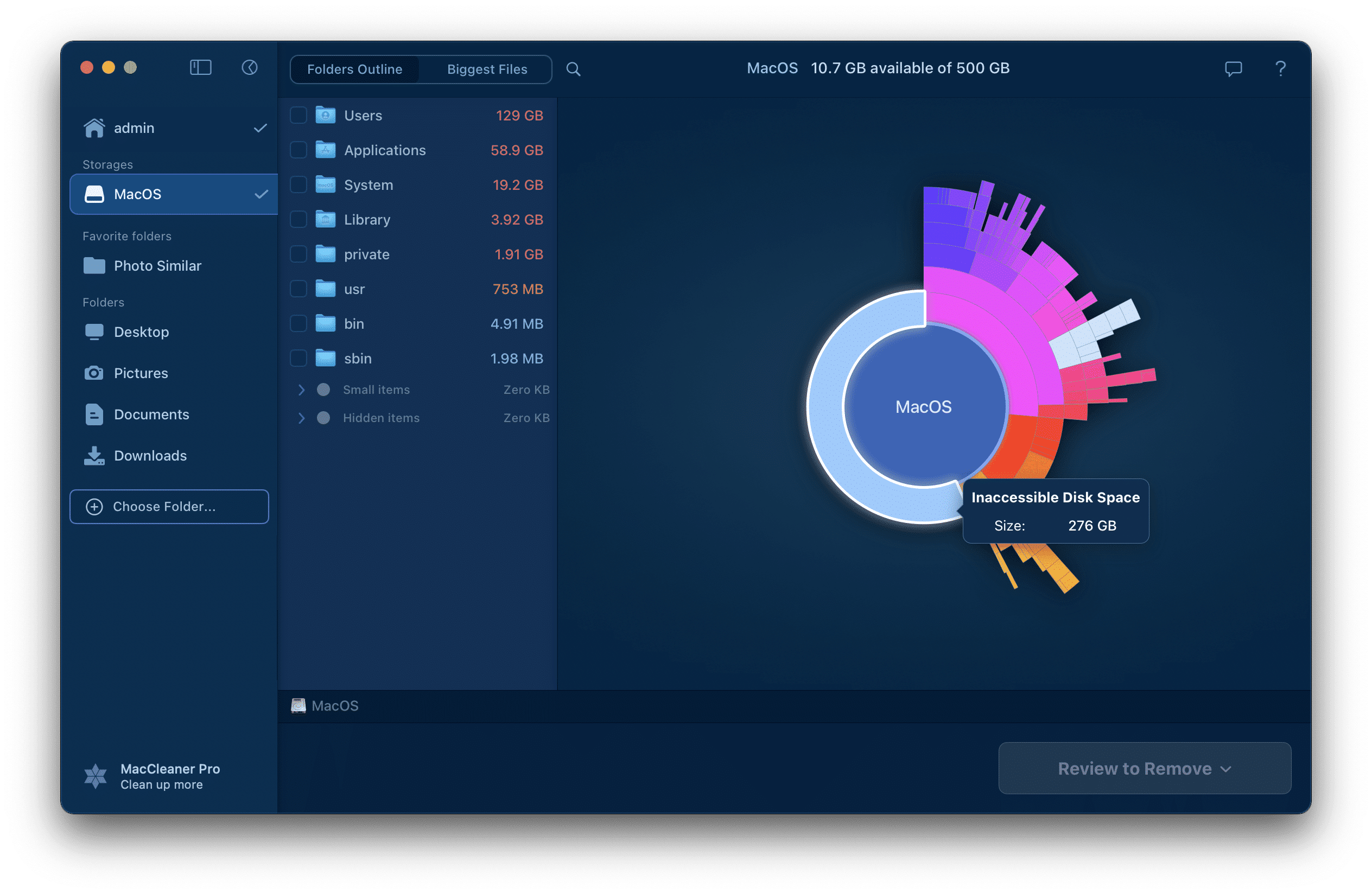The image size is (1372, 894).
Task: Switch to the Biggest Files tab
Action: 487,69
